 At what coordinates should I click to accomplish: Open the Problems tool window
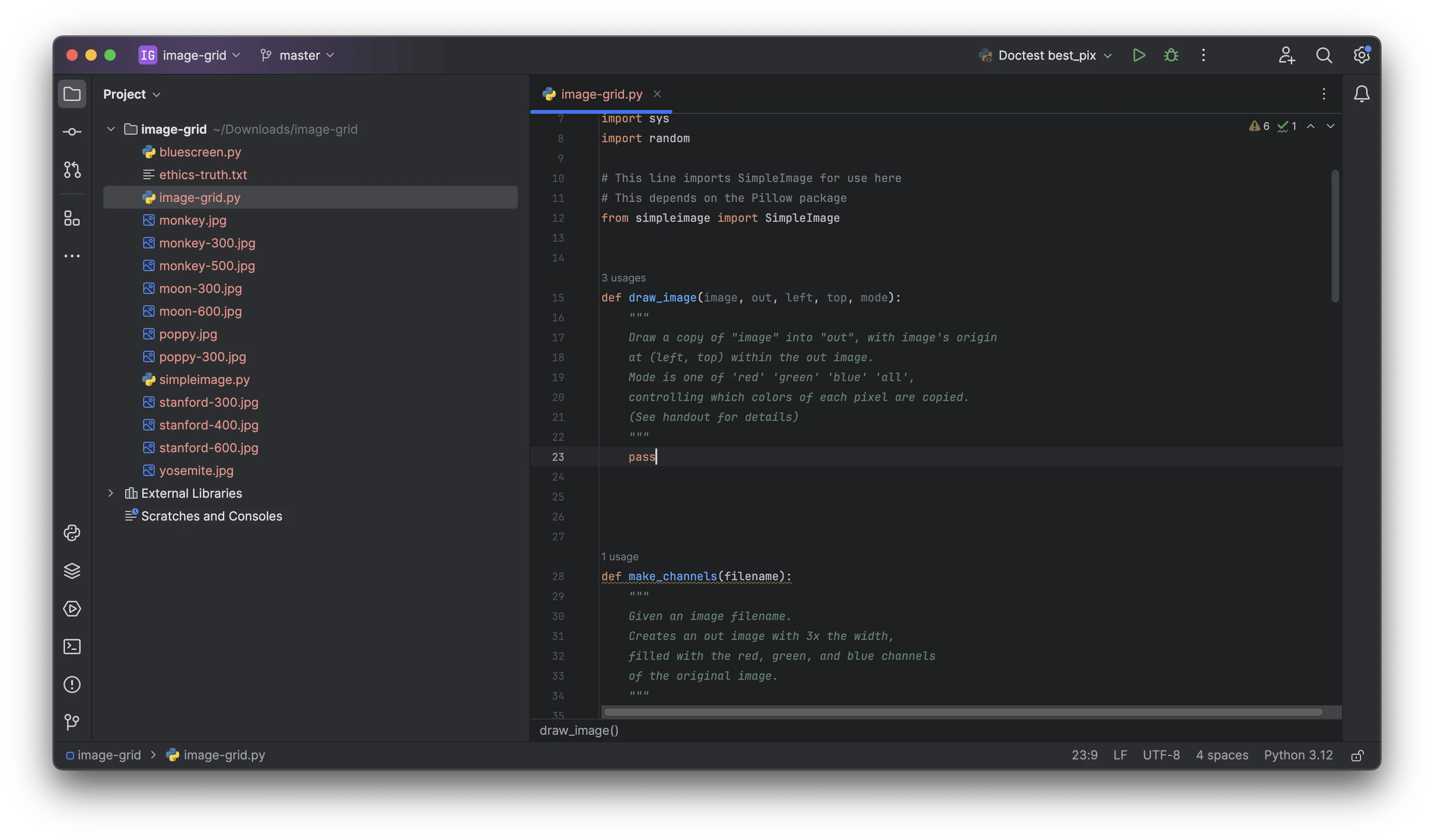72,685
